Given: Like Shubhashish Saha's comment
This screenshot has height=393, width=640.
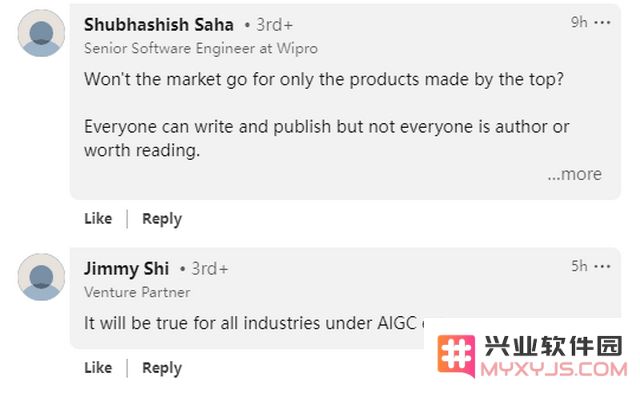Looking at the screenshot, I should tap(98, 219).
